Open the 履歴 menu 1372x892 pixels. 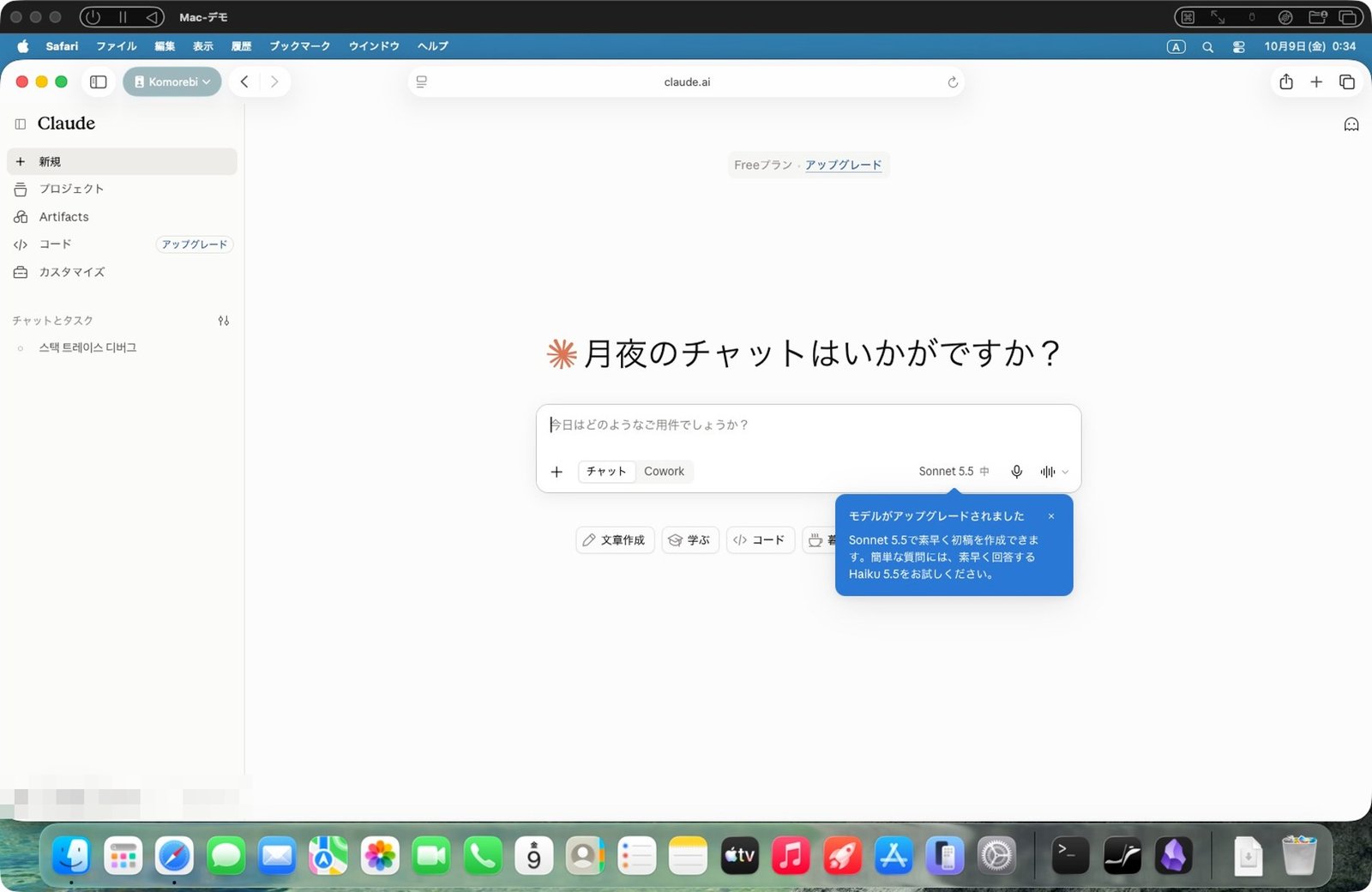[x=242, y=46]
